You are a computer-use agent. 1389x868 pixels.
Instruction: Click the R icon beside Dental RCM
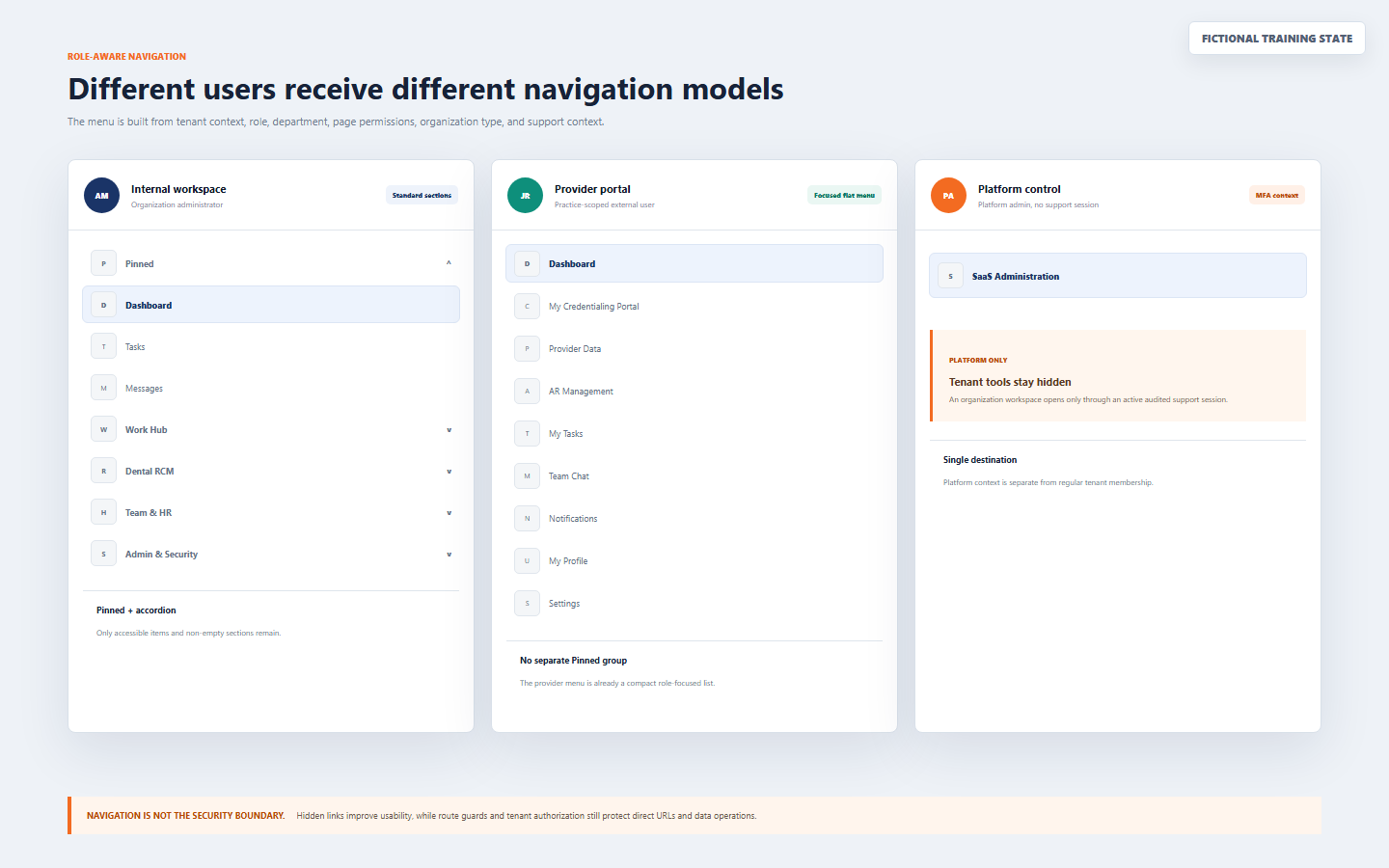103,471
